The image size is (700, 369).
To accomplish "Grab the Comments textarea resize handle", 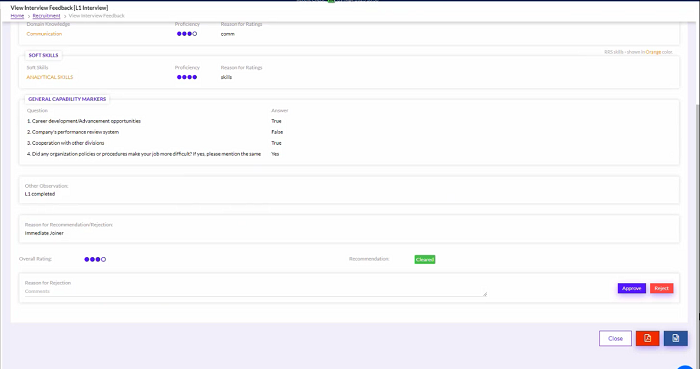I will tap(485, 294).
